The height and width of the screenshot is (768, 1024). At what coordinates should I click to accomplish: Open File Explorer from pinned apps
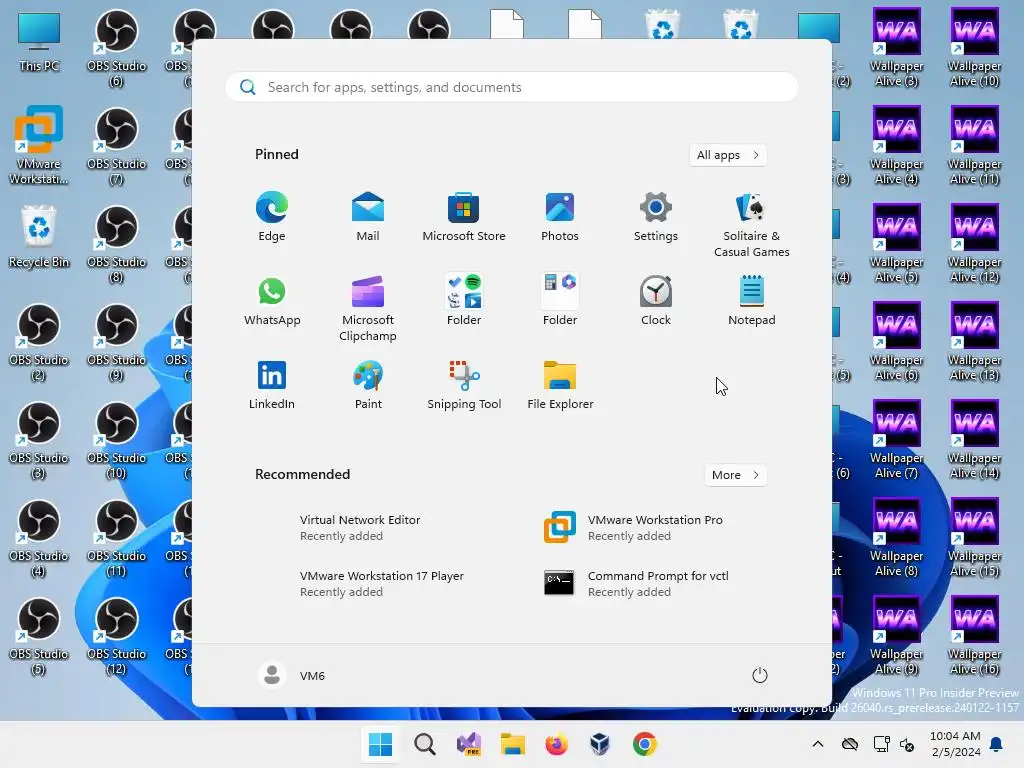[560, 385]
